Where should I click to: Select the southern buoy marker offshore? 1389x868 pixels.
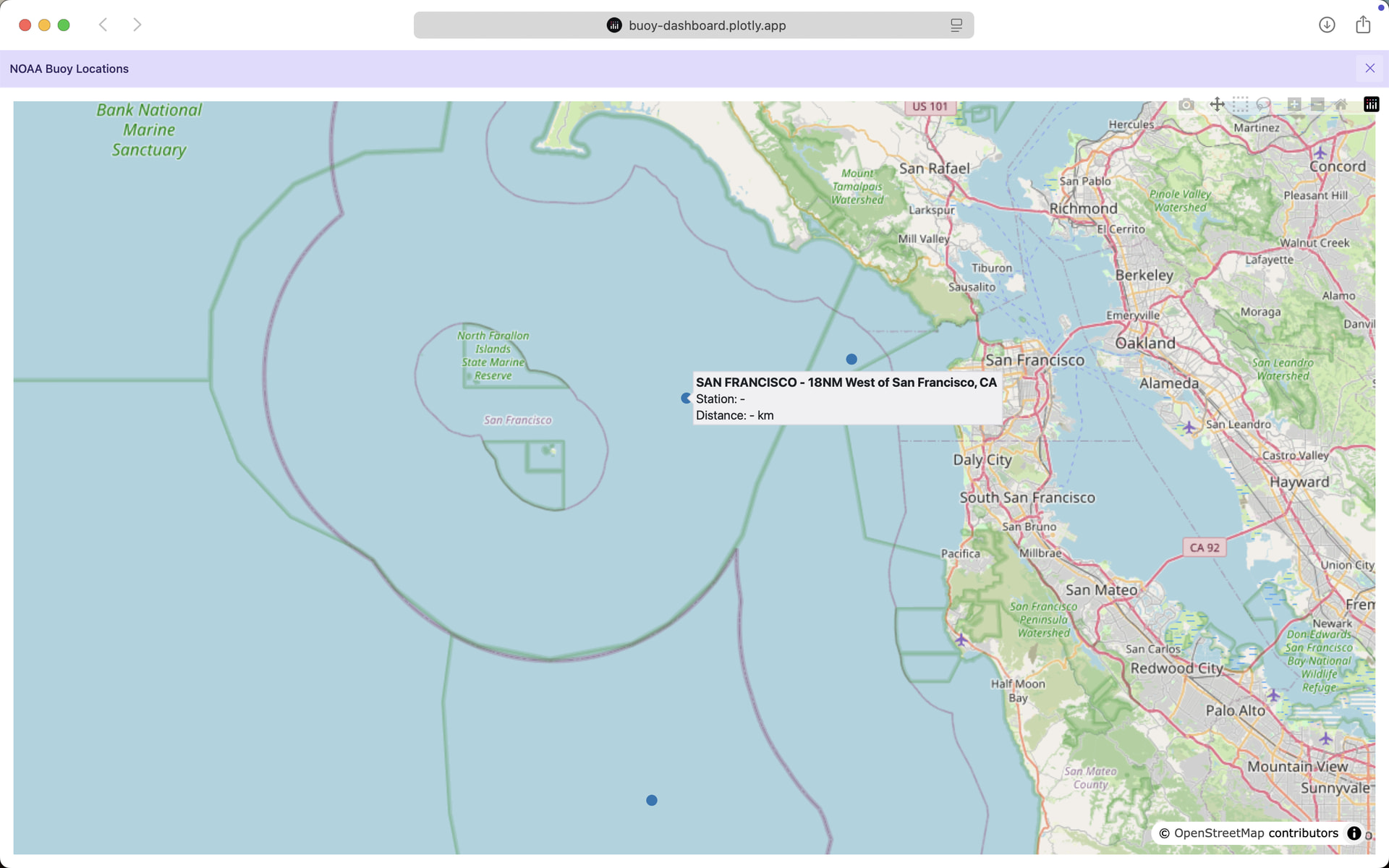[652, 801]
